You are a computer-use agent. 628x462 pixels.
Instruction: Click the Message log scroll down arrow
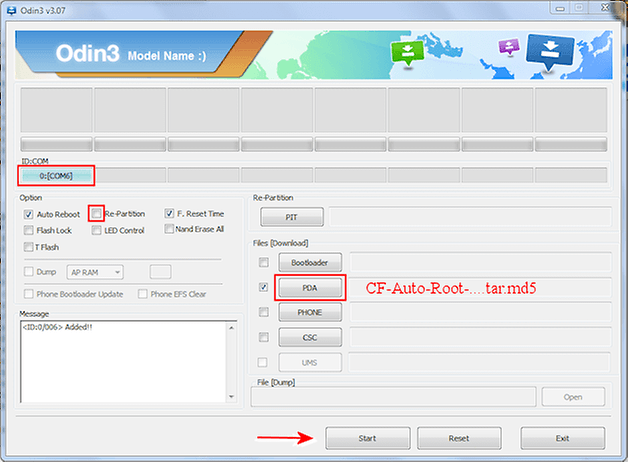[231, 397]
